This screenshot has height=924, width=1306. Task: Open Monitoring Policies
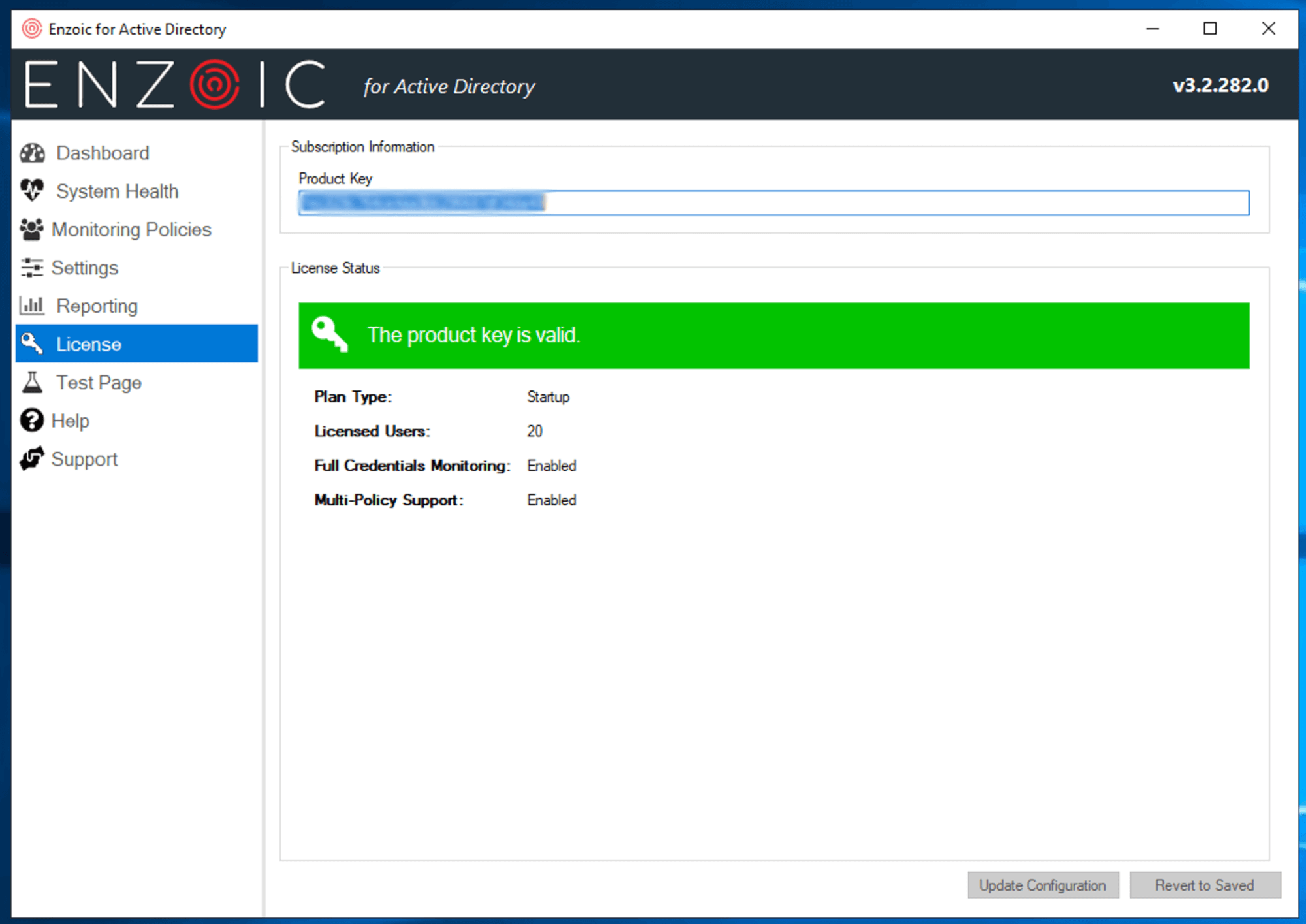tap(136, 229)
